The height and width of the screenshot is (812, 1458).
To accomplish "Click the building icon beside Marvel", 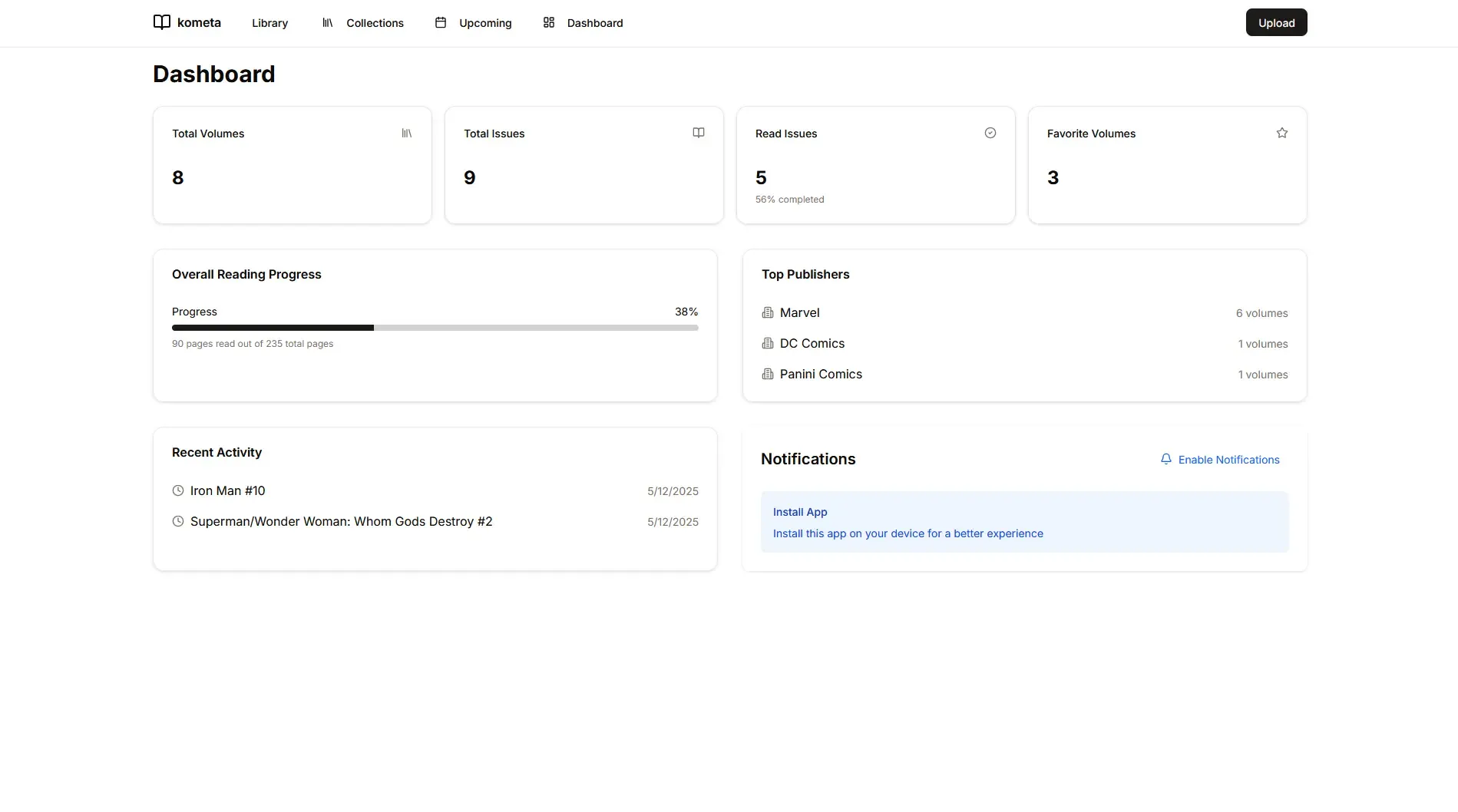I will pyautogui.click(x=768, y=312).
